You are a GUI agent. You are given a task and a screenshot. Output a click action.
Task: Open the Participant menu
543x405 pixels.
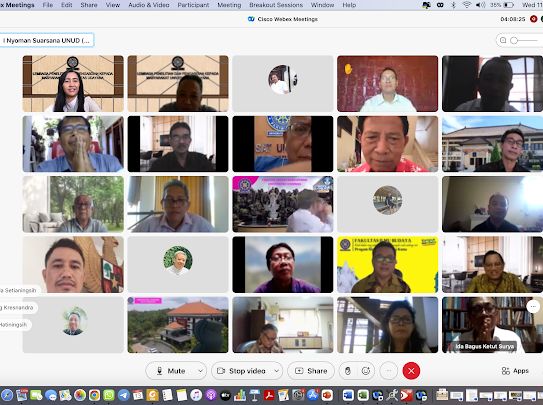pos(193,5)
